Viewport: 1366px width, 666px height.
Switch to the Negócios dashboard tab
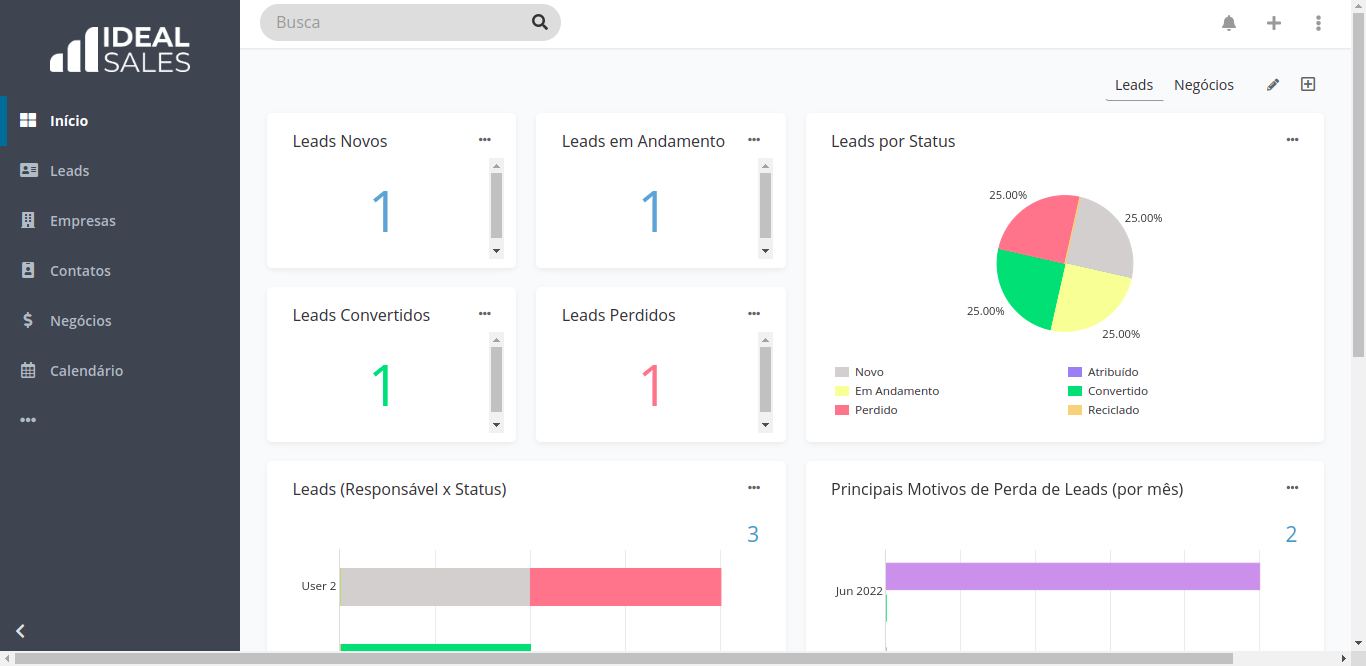[x=1204, y=85]
